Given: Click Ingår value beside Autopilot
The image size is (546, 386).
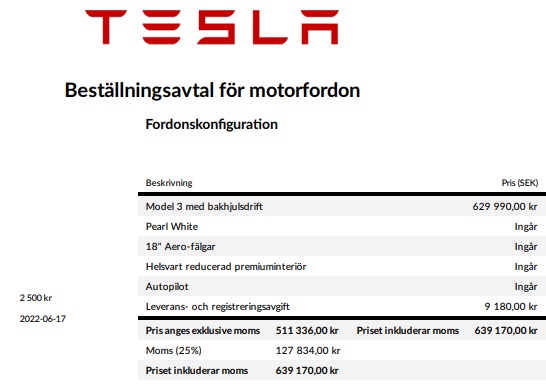Looking at the screenshot, I should click(526, 286).
